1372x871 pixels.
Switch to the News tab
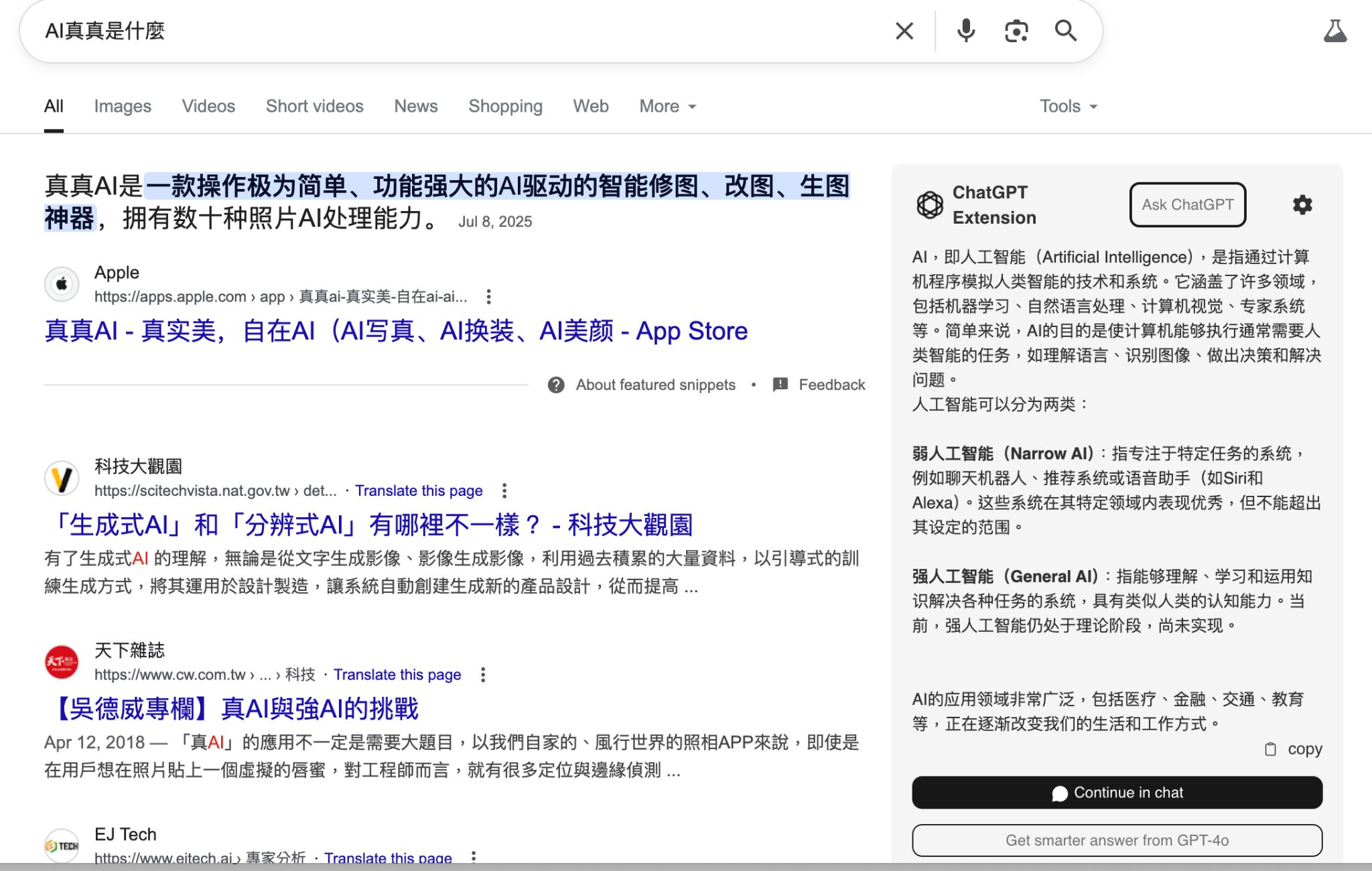coord(415,107)
